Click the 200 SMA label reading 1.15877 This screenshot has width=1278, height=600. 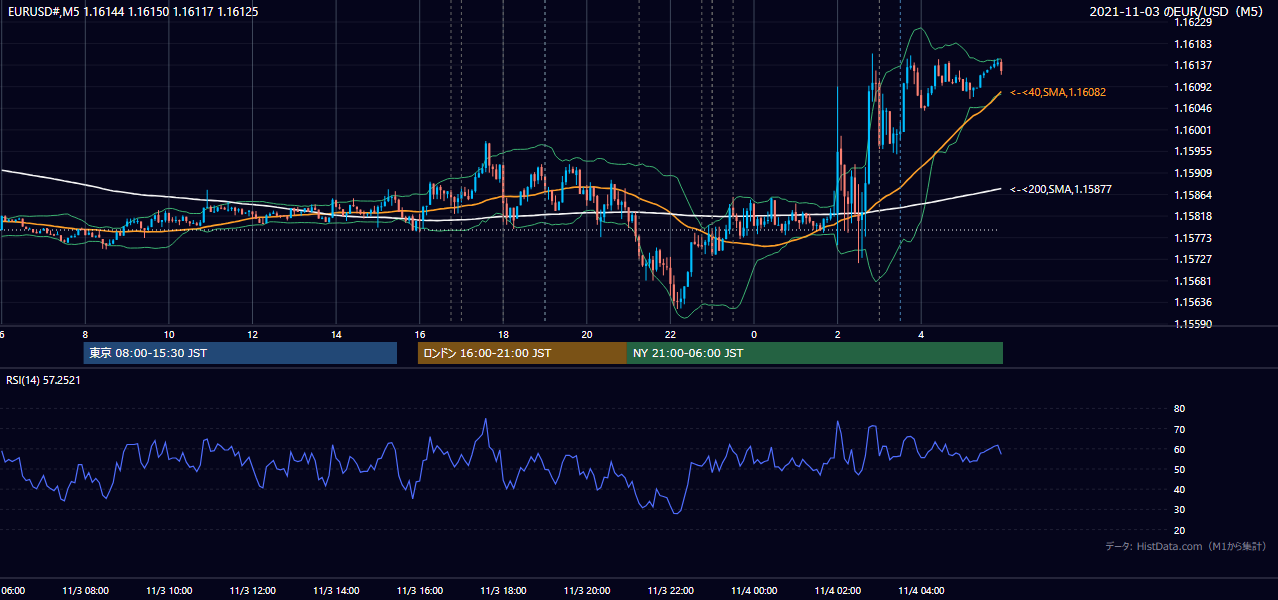pos(1061,189)
